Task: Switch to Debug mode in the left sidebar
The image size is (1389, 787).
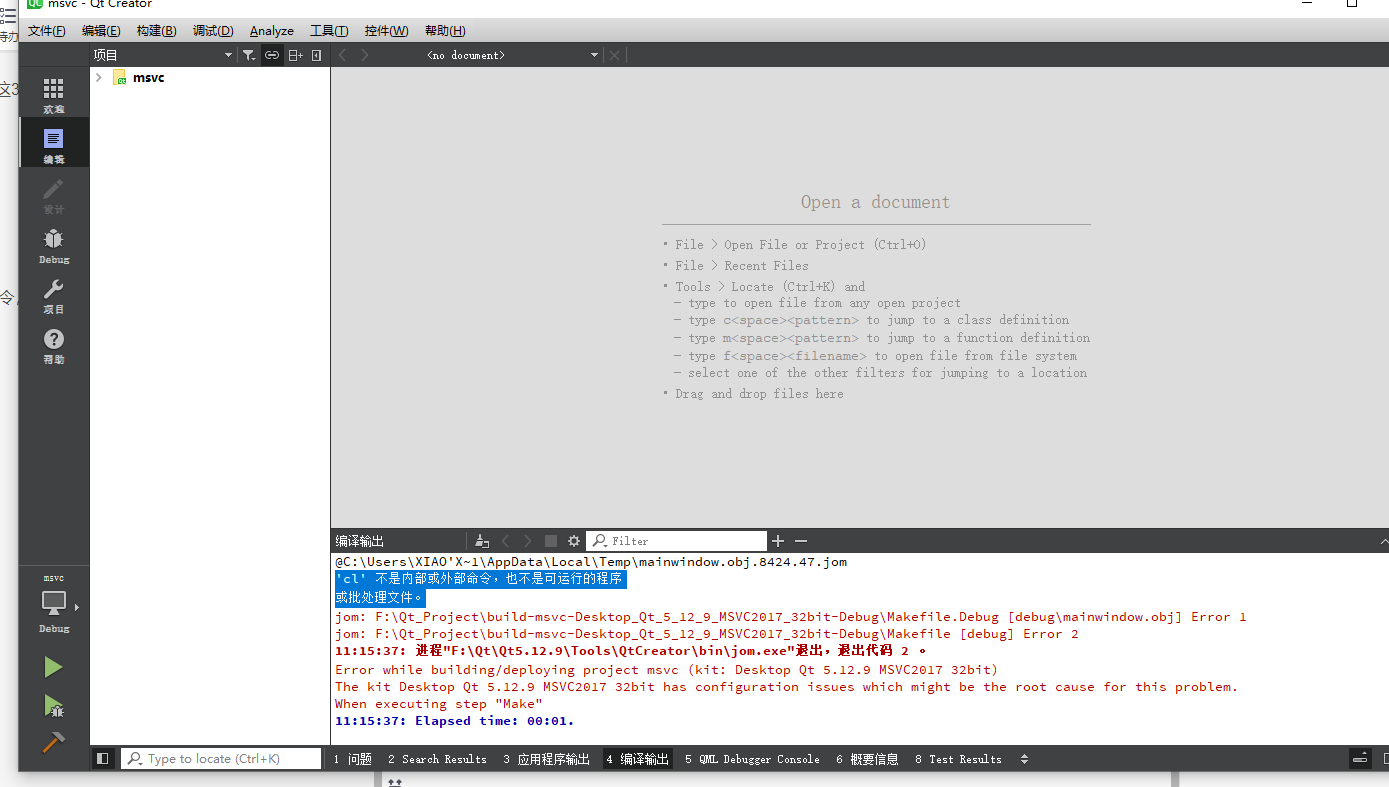Action: [53, 245]
